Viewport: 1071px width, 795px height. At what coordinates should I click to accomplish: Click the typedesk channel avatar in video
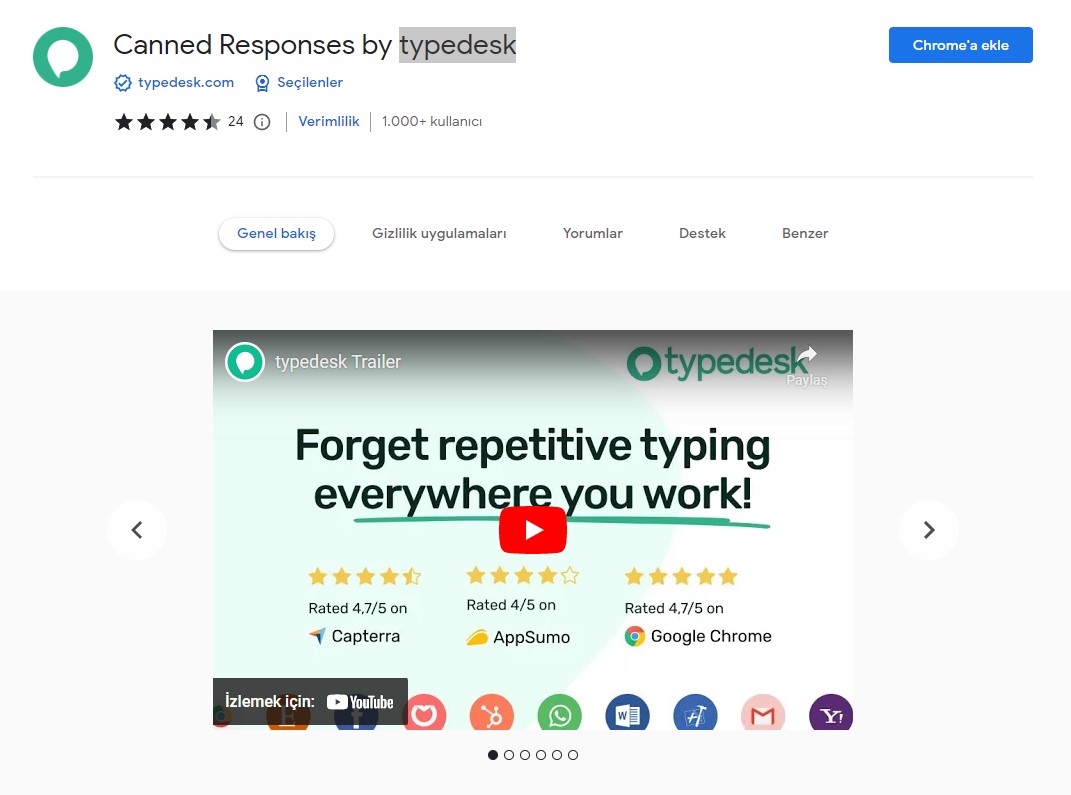[245, 362]
